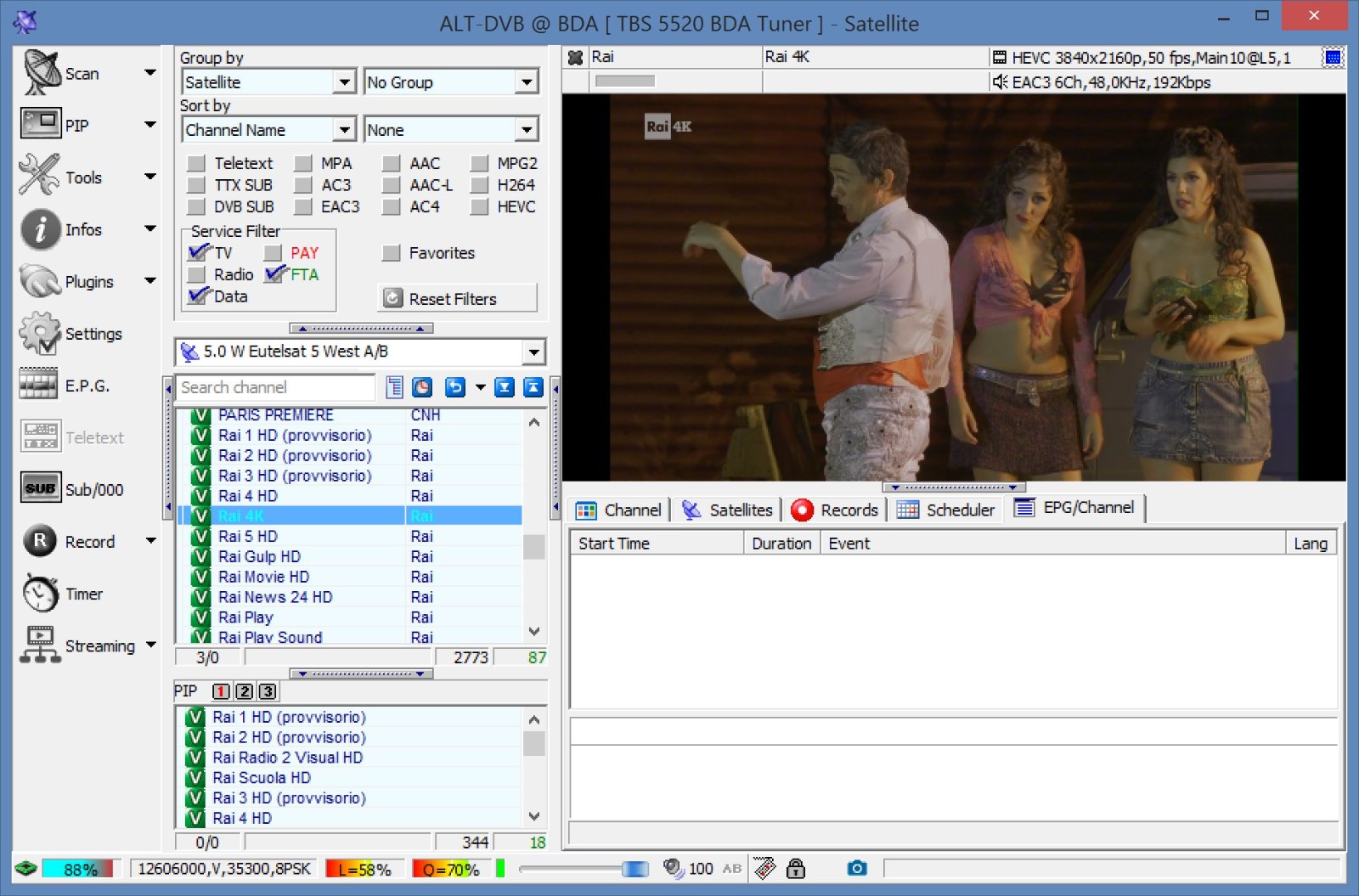Open the Scan satellite dish icon
Screen dimensions: 1359x896
[x=42, y=73]
